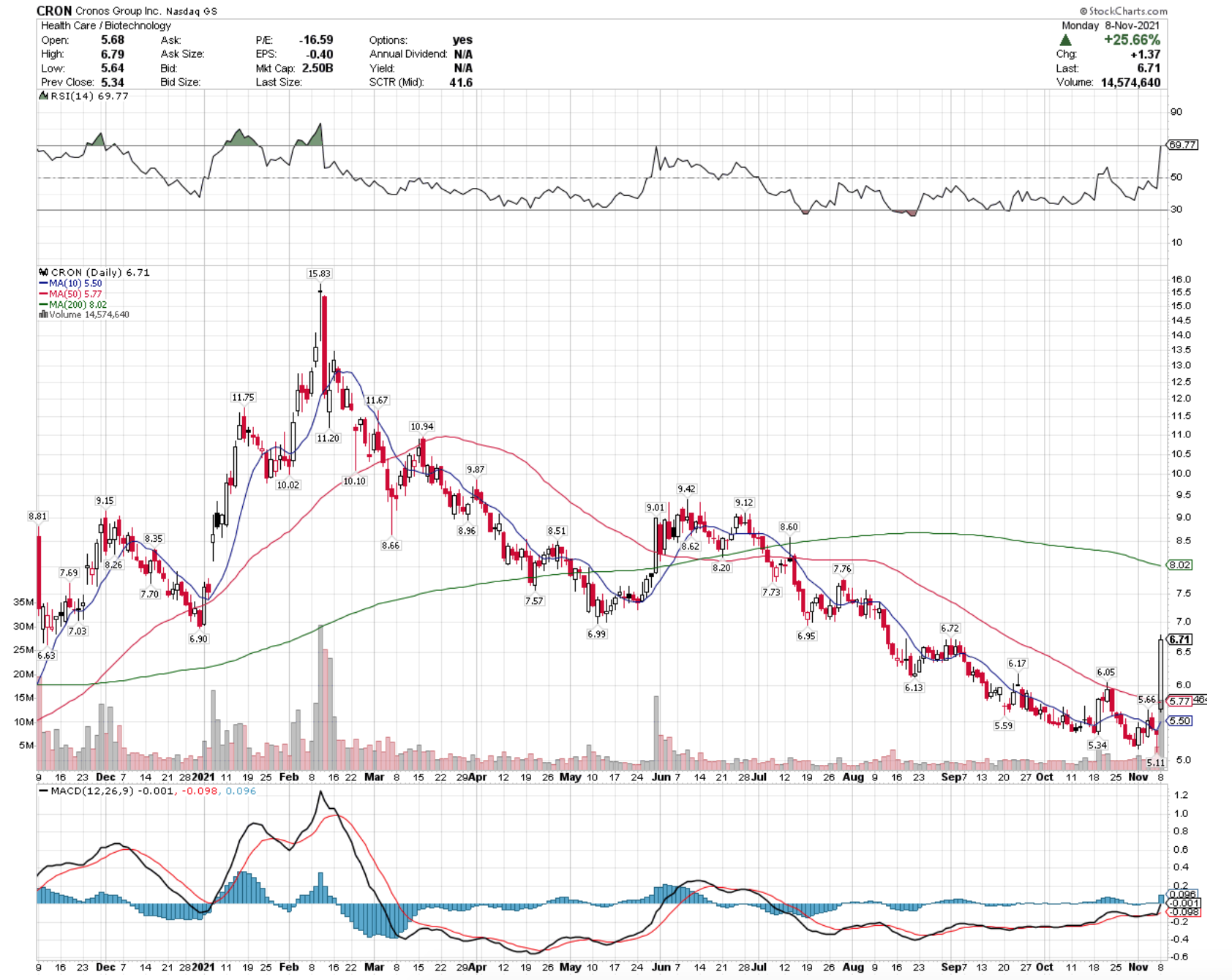Click the CRON (Daily) 6.71 legend label
The width and height of the screenshot is (1232, 980).
pos(100,272)
